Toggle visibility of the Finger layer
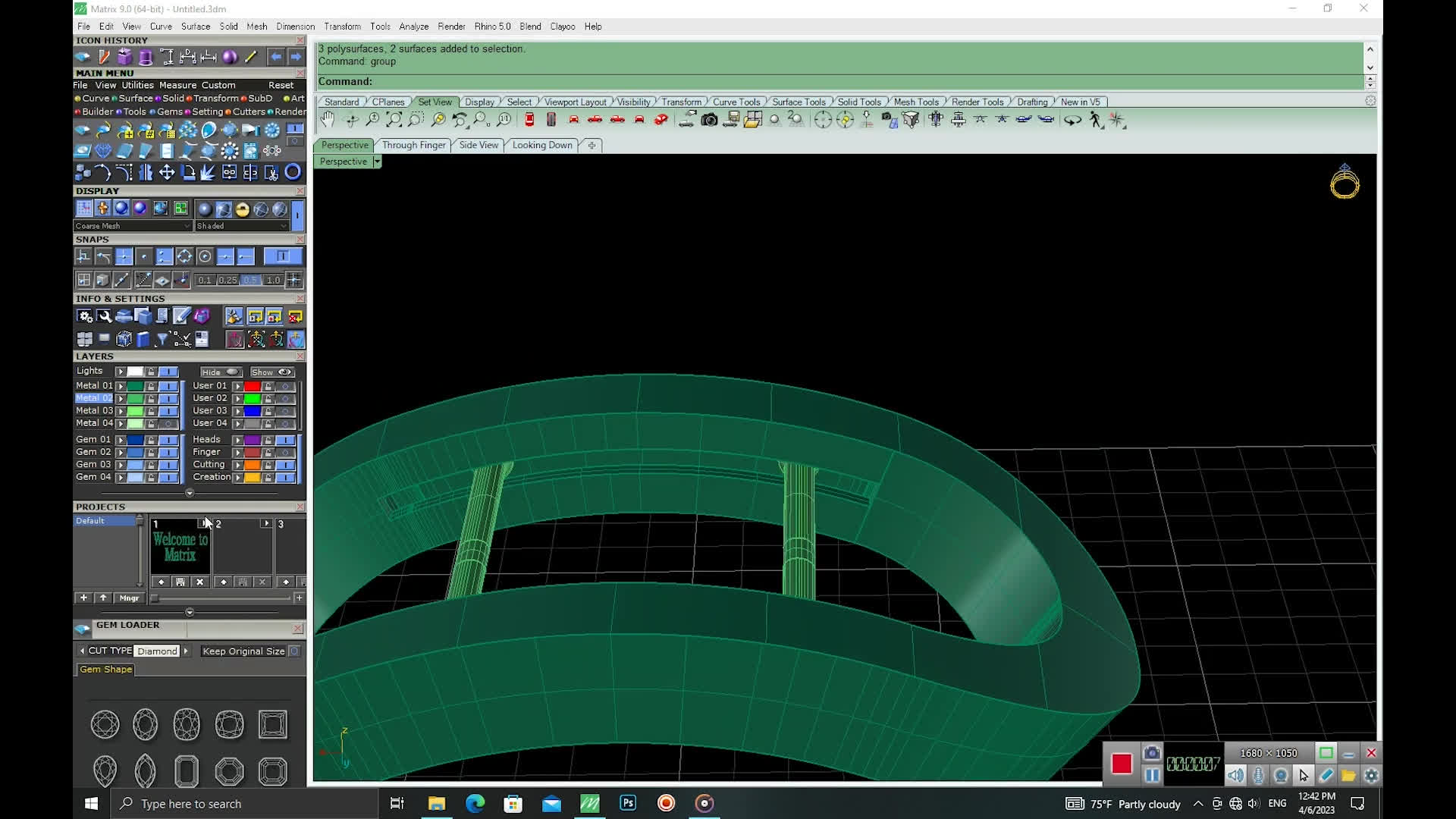The image size is (1456, 819). 286,452
